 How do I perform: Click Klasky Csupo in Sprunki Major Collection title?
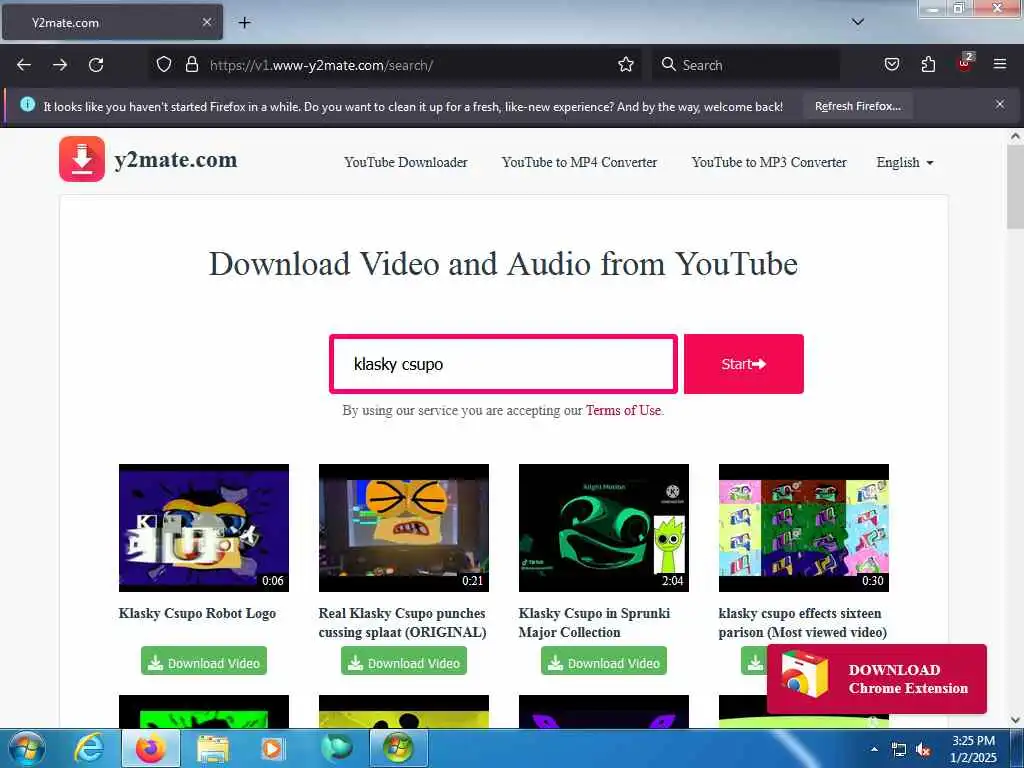pyautogui.click(x=594, y=622)
